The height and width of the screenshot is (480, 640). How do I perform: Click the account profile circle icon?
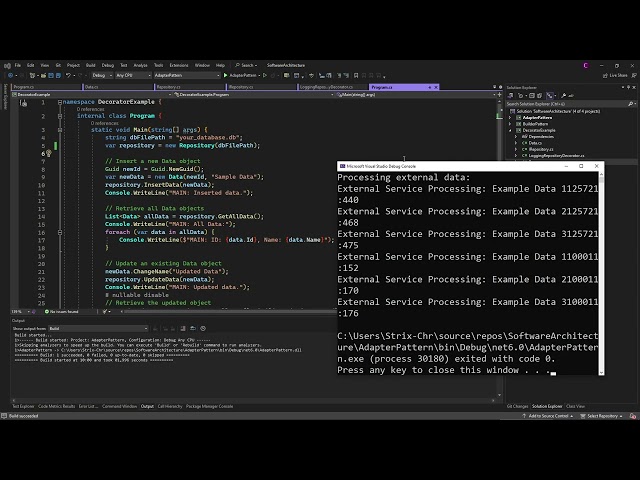coord(586,65)
